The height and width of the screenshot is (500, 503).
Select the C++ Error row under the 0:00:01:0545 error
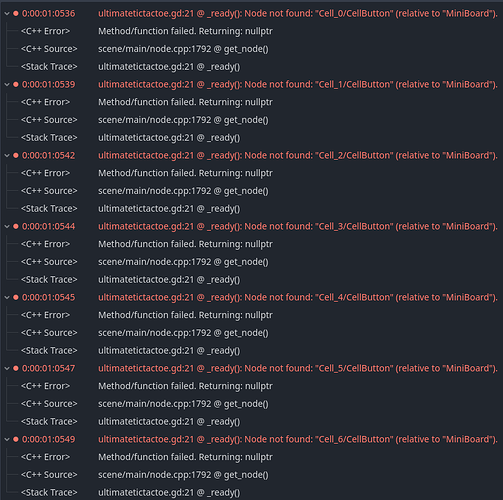point(45,315)
